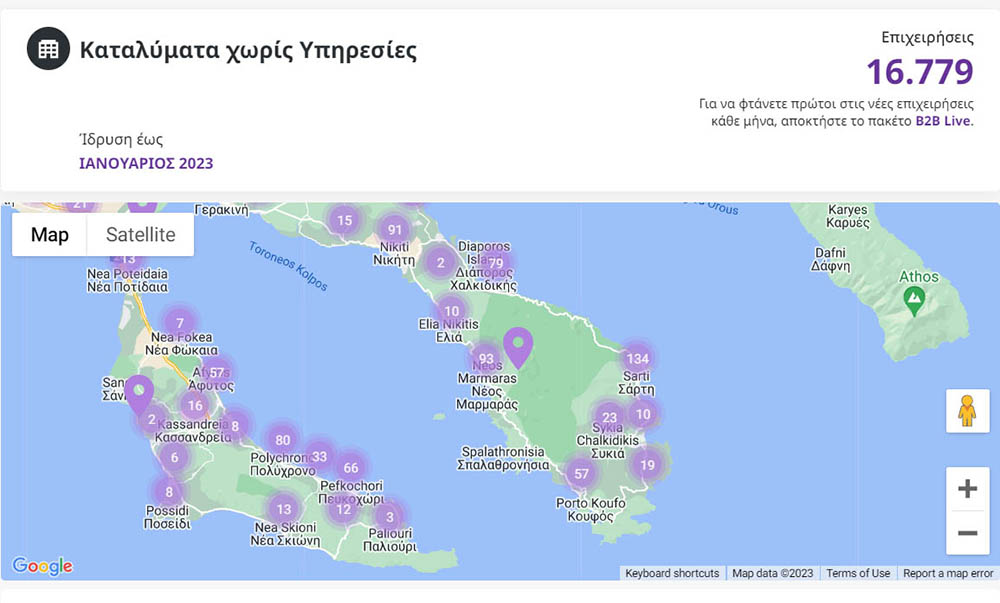Open the cluster marker 16 near Kassandreia
This screenshot has height=603, width=1000.
click(195, 405)
